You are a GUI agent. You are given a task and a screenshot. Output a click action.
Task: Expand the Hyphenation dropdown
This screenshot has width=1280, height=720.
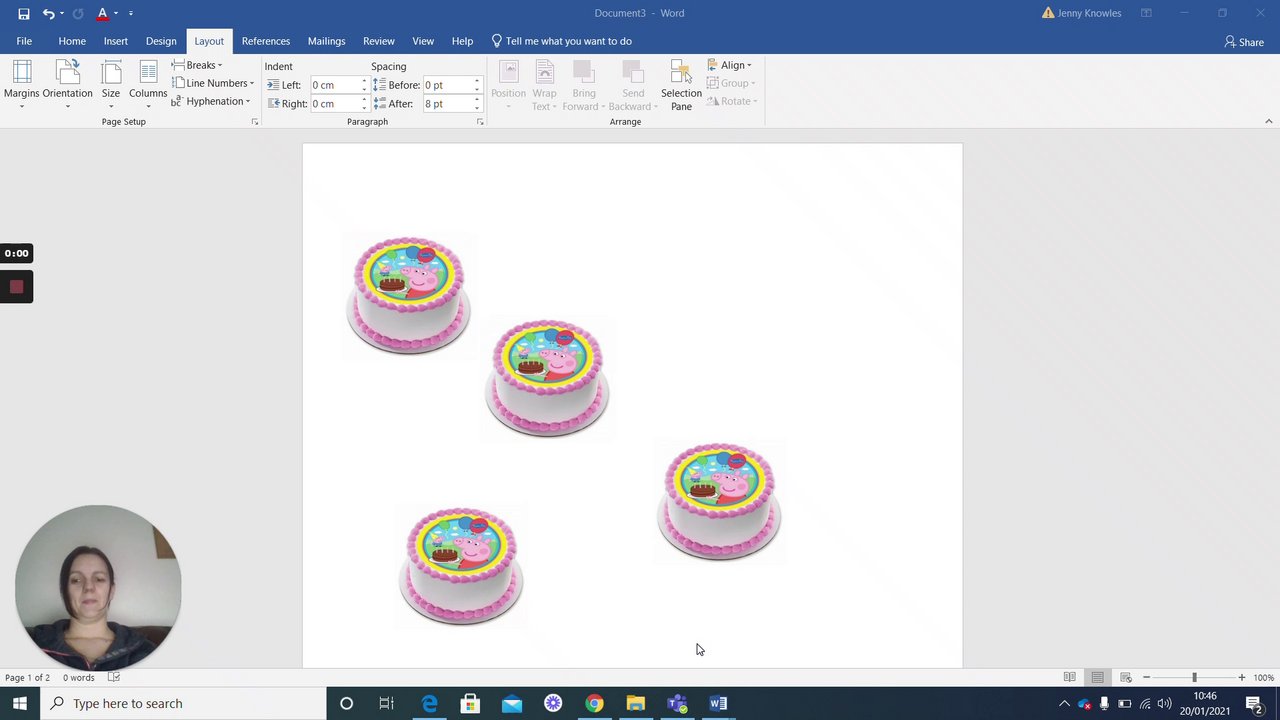tap(211, 101)
